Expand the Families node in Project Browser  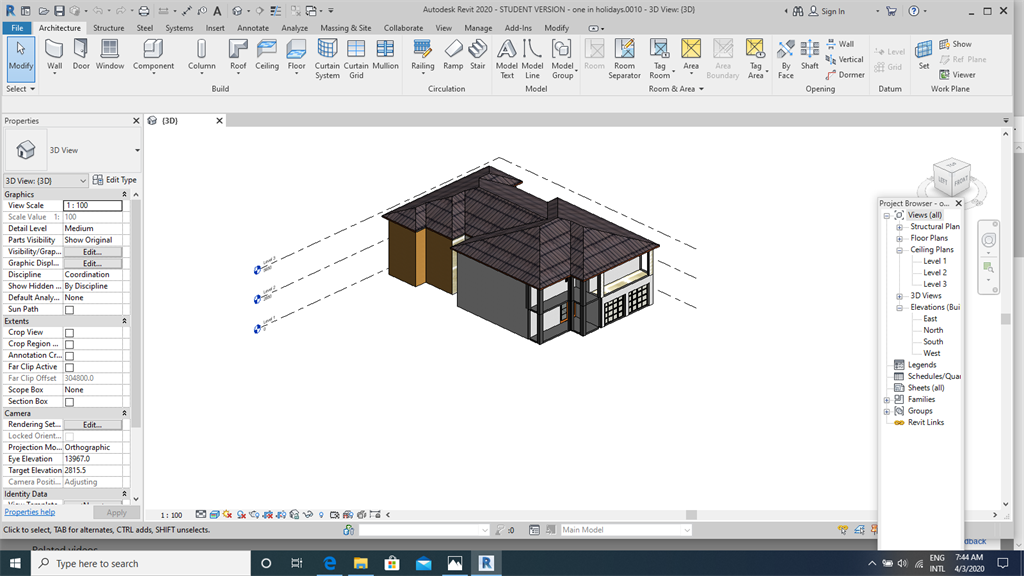coord(887,399)
